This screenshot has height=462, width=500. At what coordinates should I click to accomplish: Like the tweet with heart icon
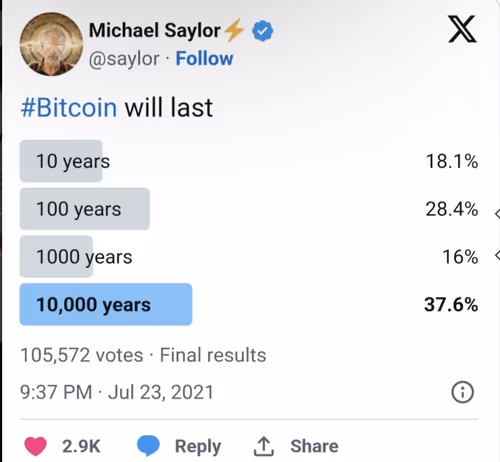click(36, 446)
